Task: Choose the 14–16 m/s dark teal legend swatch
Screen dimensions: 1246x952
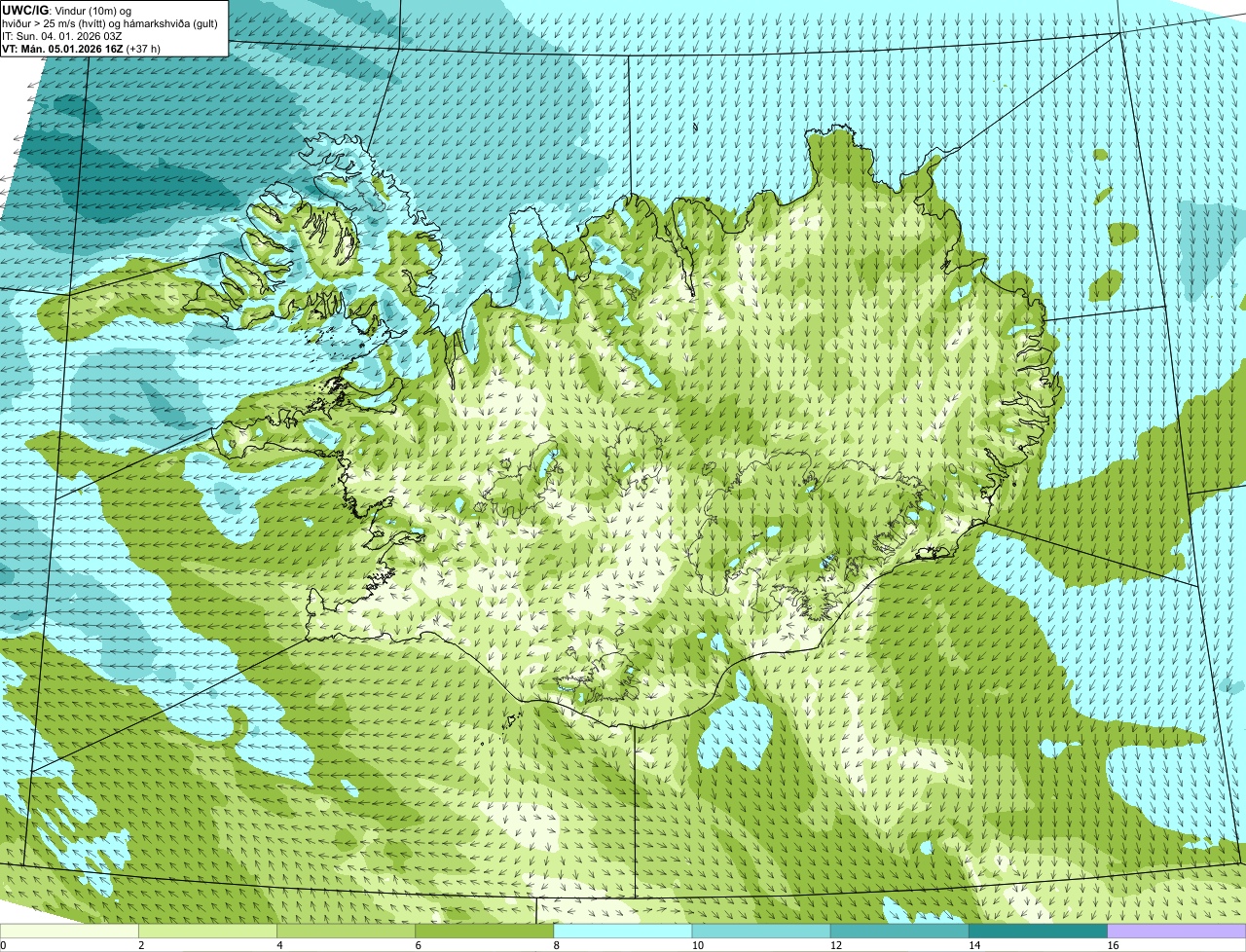Action: pyautogui.click(x=1038, y=932)
